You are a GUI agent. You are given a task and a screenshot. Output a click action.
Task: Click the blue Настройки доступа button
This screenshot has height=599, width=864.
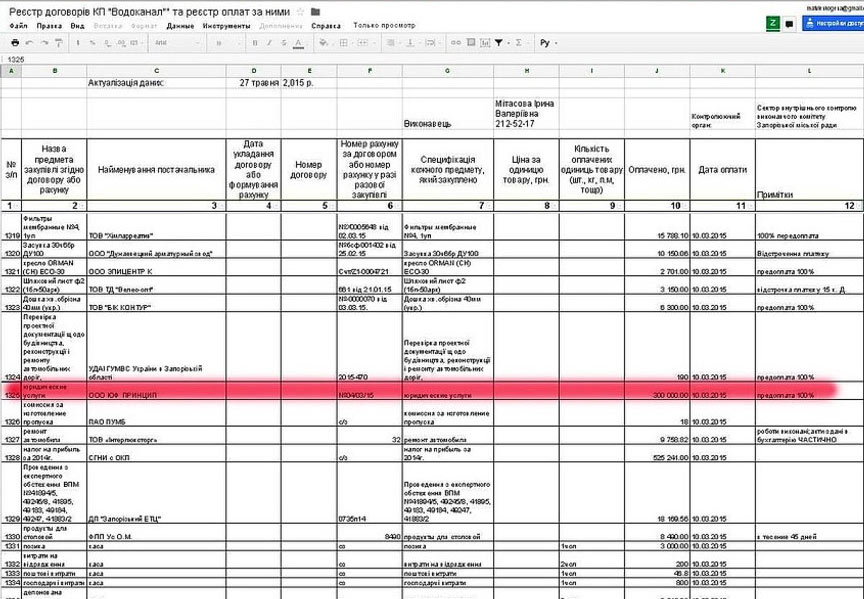point(832,23)
